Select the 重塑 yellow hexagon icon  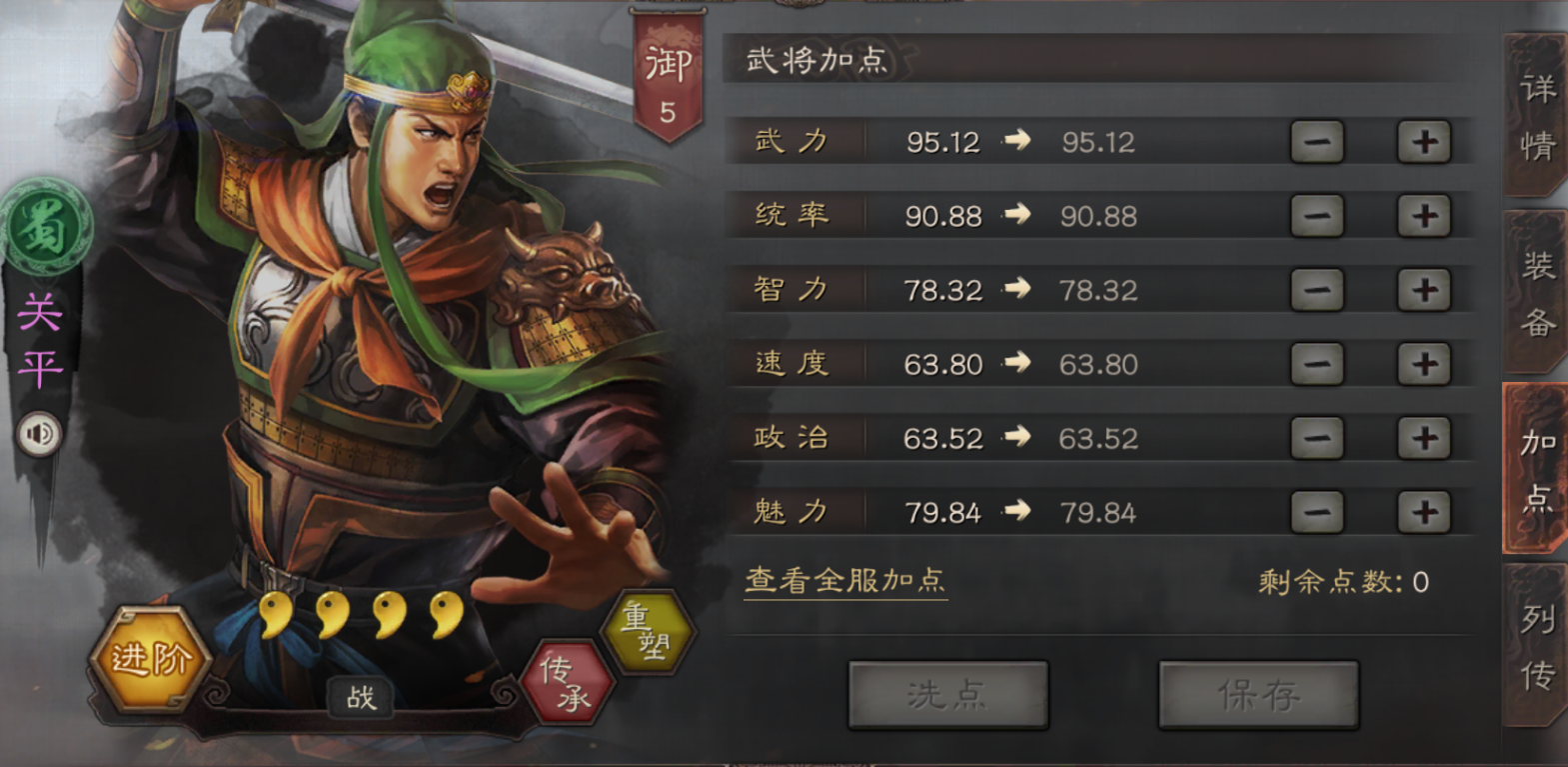647,630
